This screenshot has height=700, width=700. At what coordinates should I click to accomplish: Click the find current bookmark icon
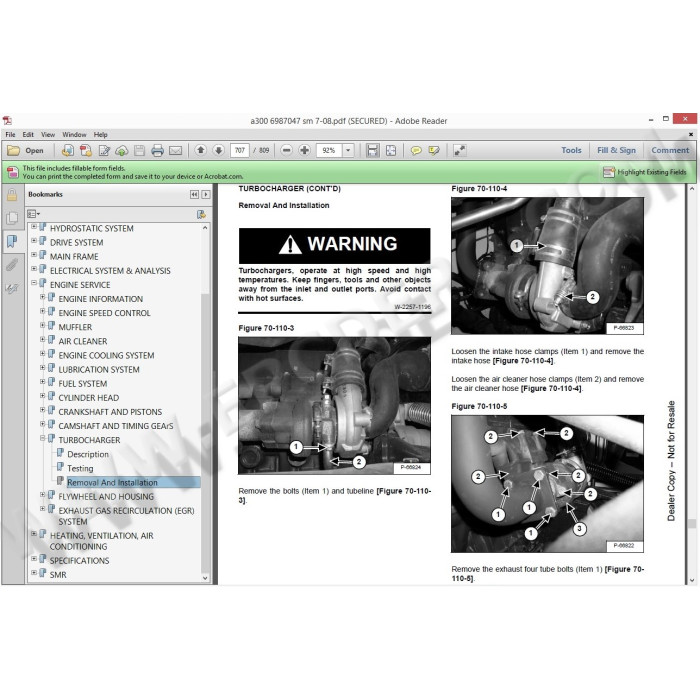click(201, 214)
